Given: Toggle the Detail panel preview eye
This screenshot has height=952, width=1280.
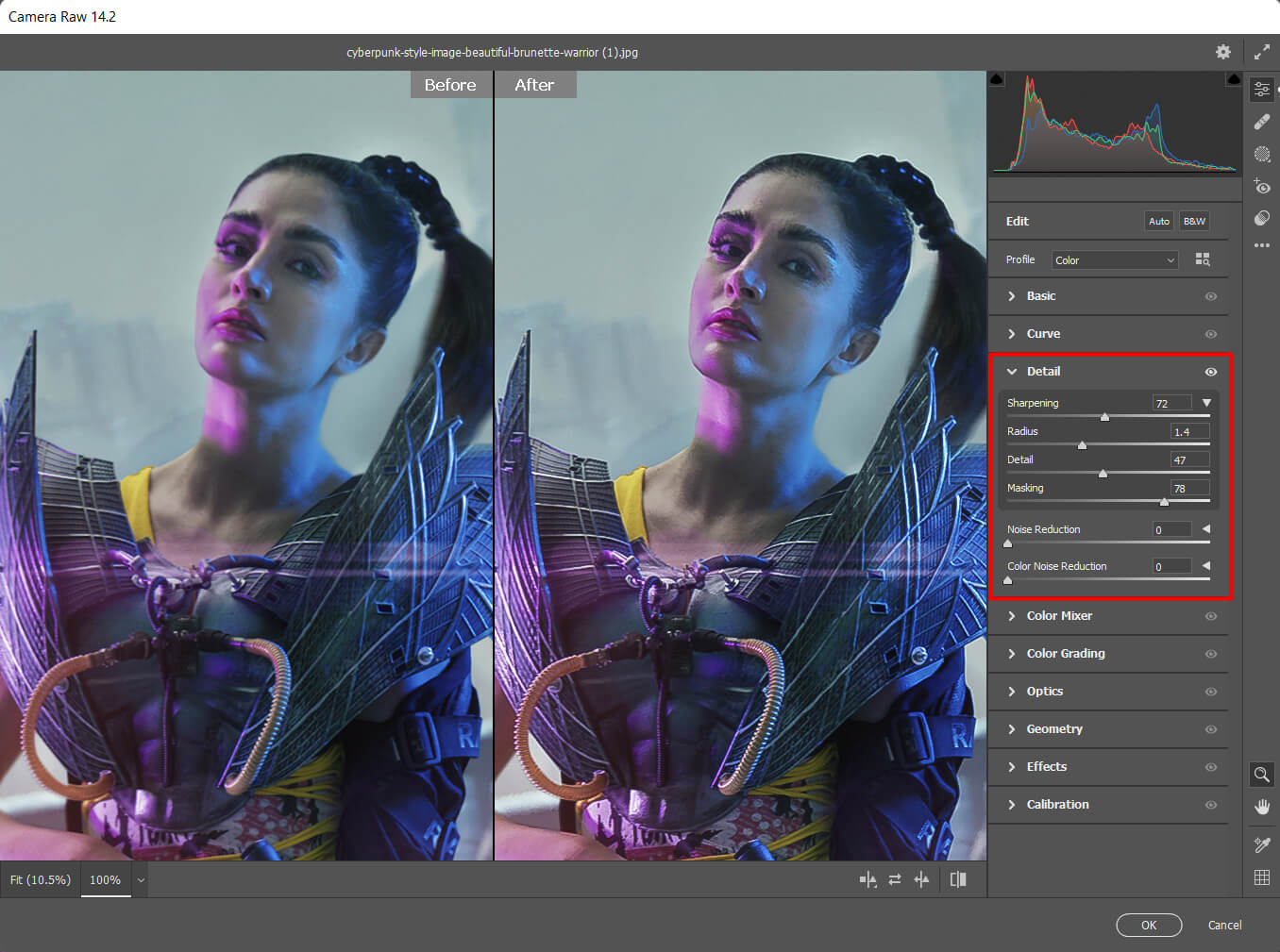Looking at the screenshot, I should (x=1211, y=372).
